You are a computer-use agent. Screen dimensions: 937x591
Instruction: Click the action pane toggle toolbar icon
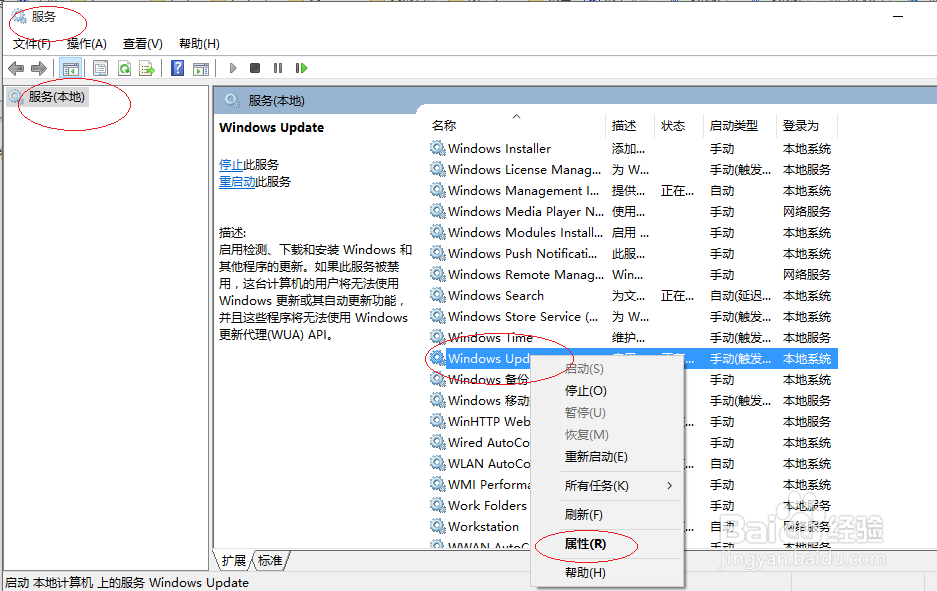201,68
